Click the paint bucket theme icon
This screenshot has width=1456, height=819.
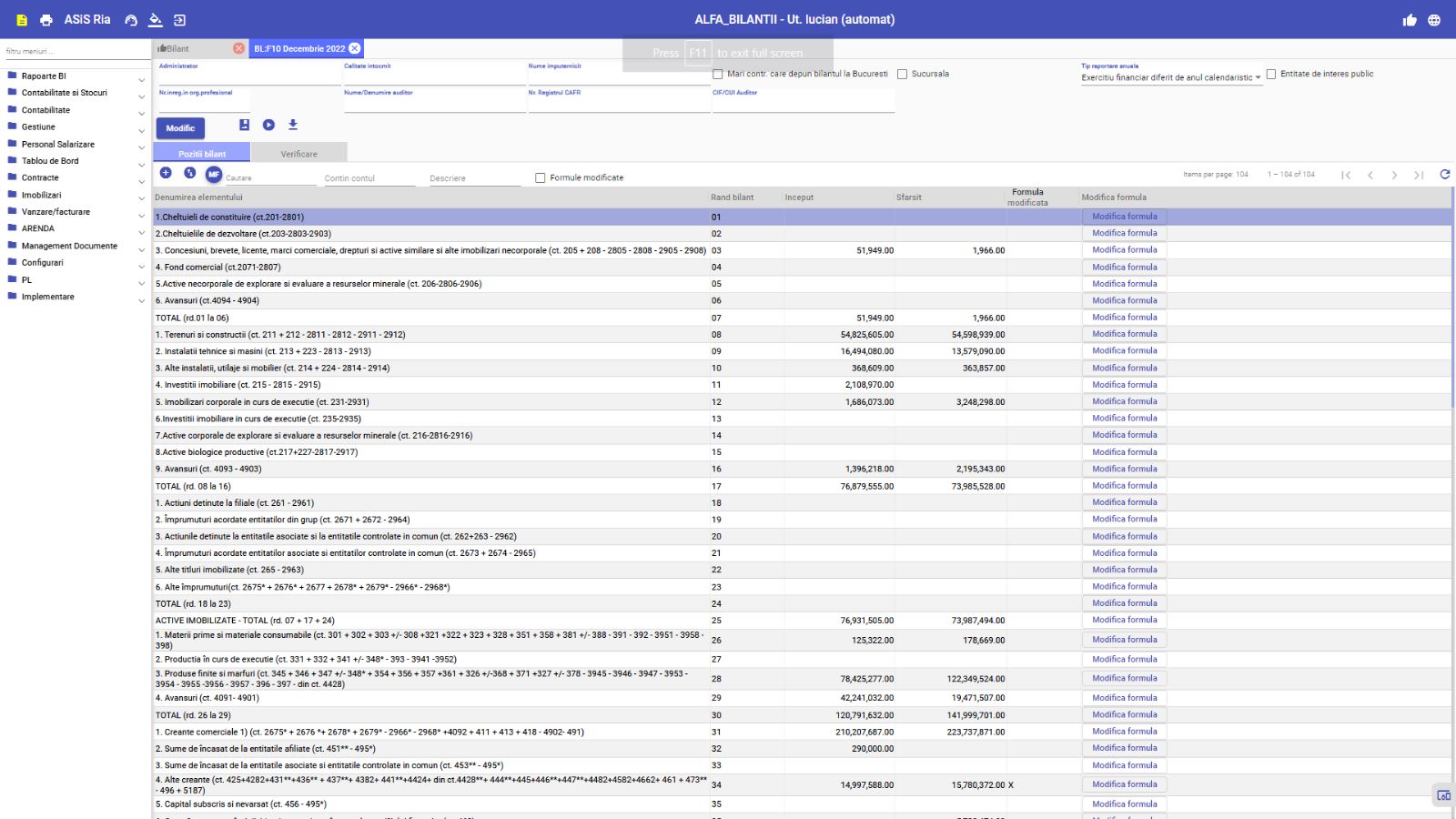point(156,19)
